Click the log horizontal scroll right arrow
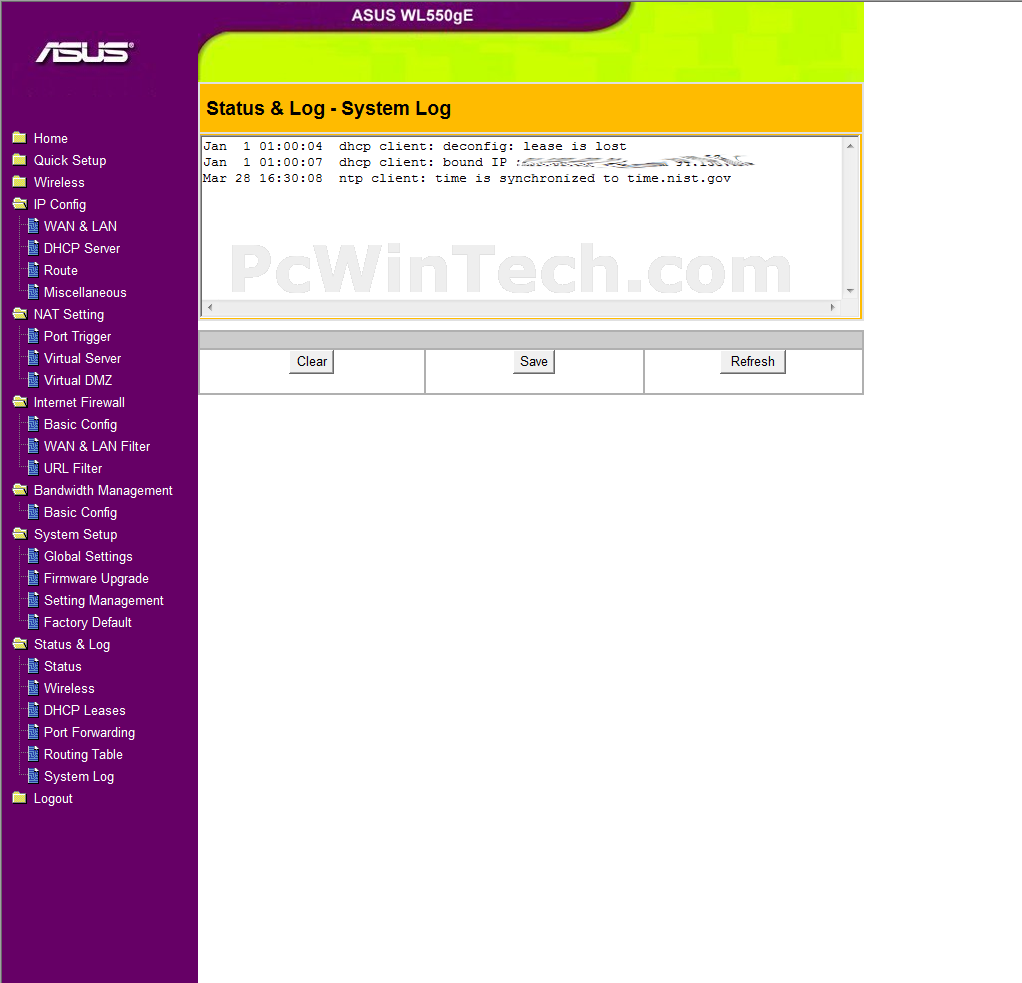 [x=832, y=307]
